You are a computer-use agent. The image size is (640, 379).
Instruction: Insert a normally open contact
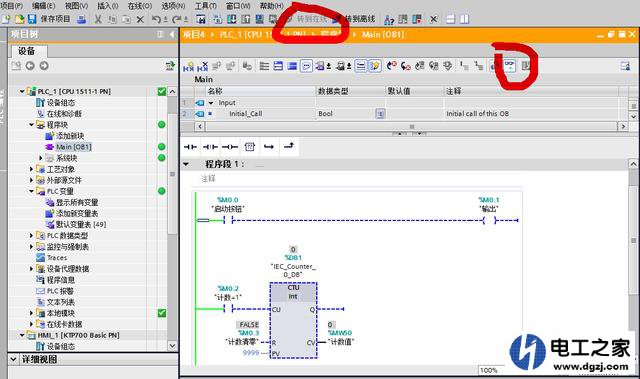point(190,147)
